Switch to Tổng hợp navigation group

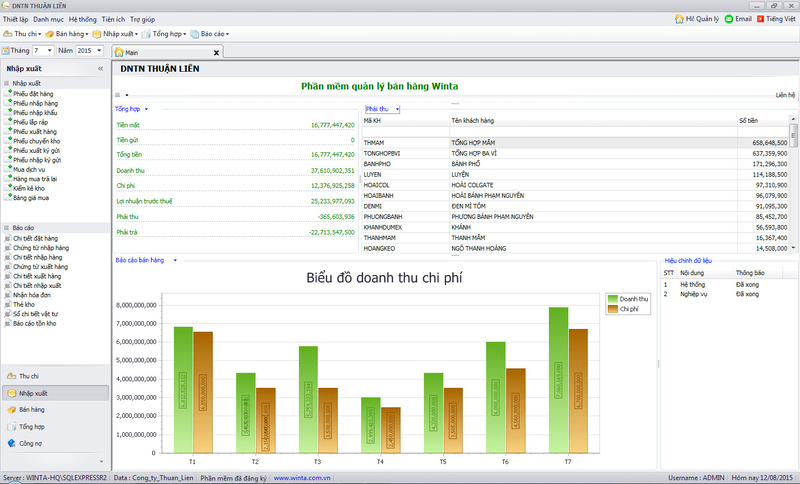click(x=55, y=426)
